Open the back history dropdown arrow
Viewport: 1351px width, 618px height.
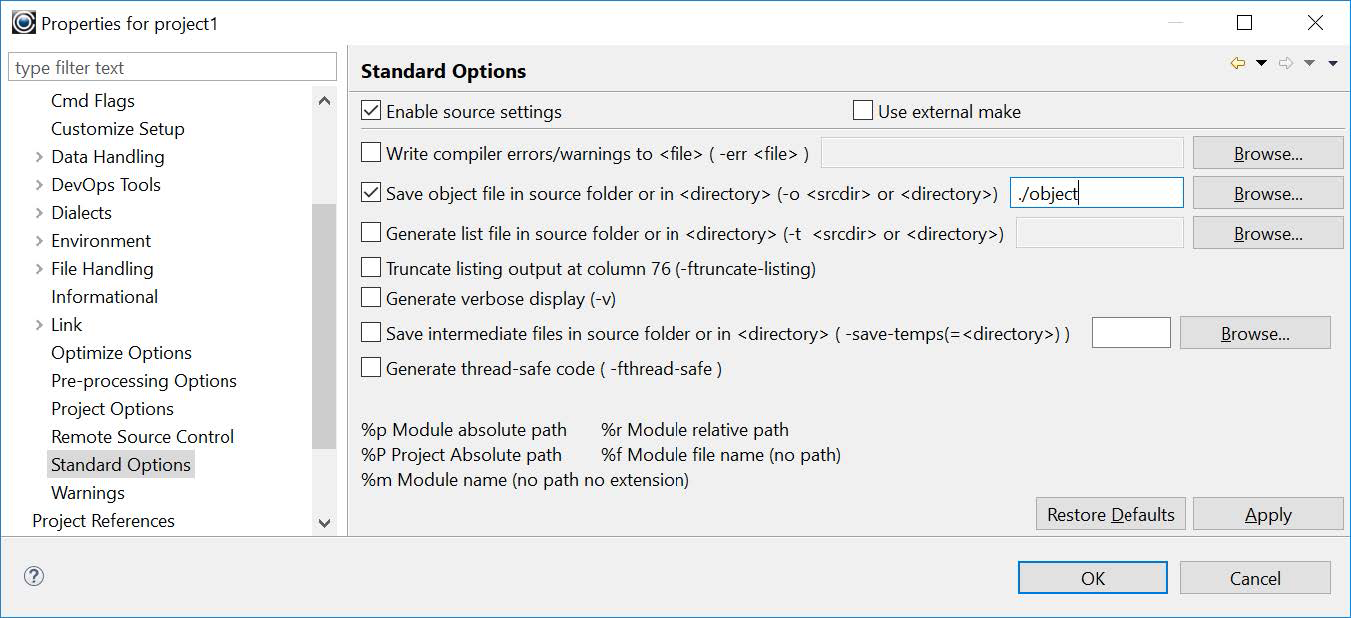1261,64
